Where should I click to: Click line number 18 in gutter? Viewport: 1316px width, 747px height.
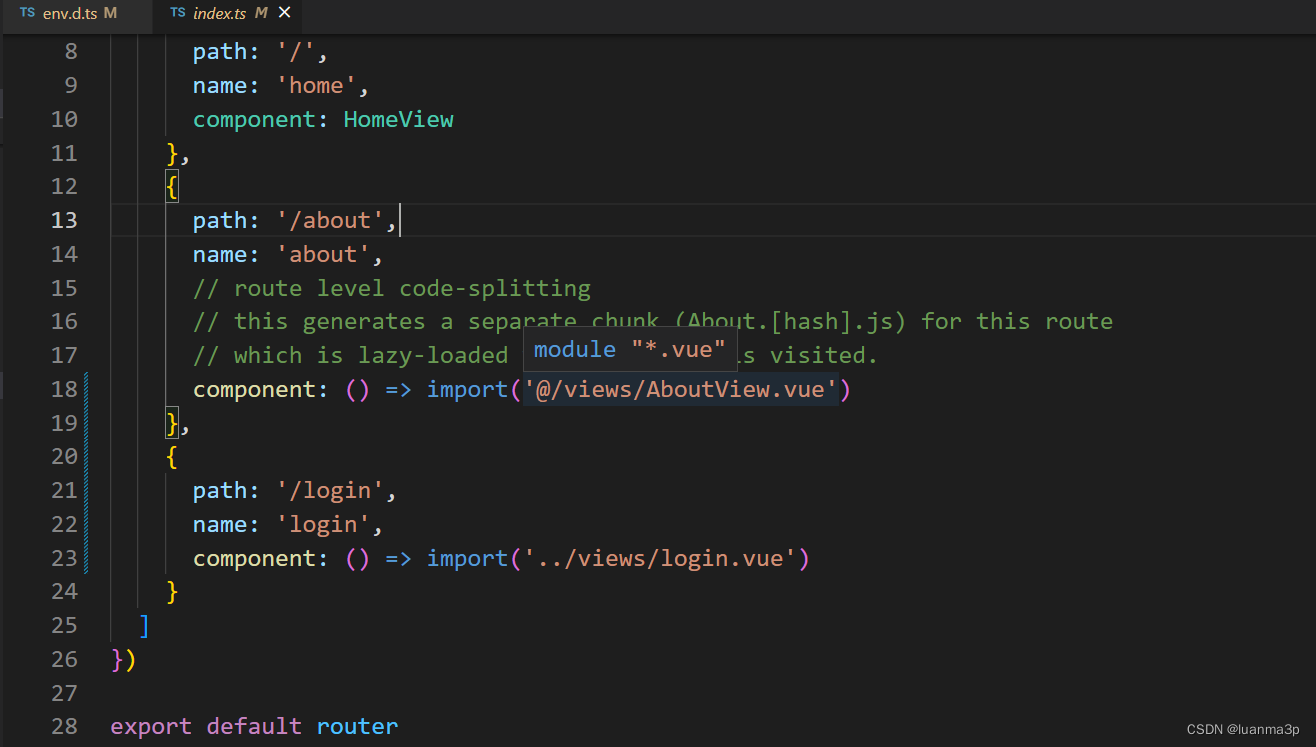pos(64,389)
